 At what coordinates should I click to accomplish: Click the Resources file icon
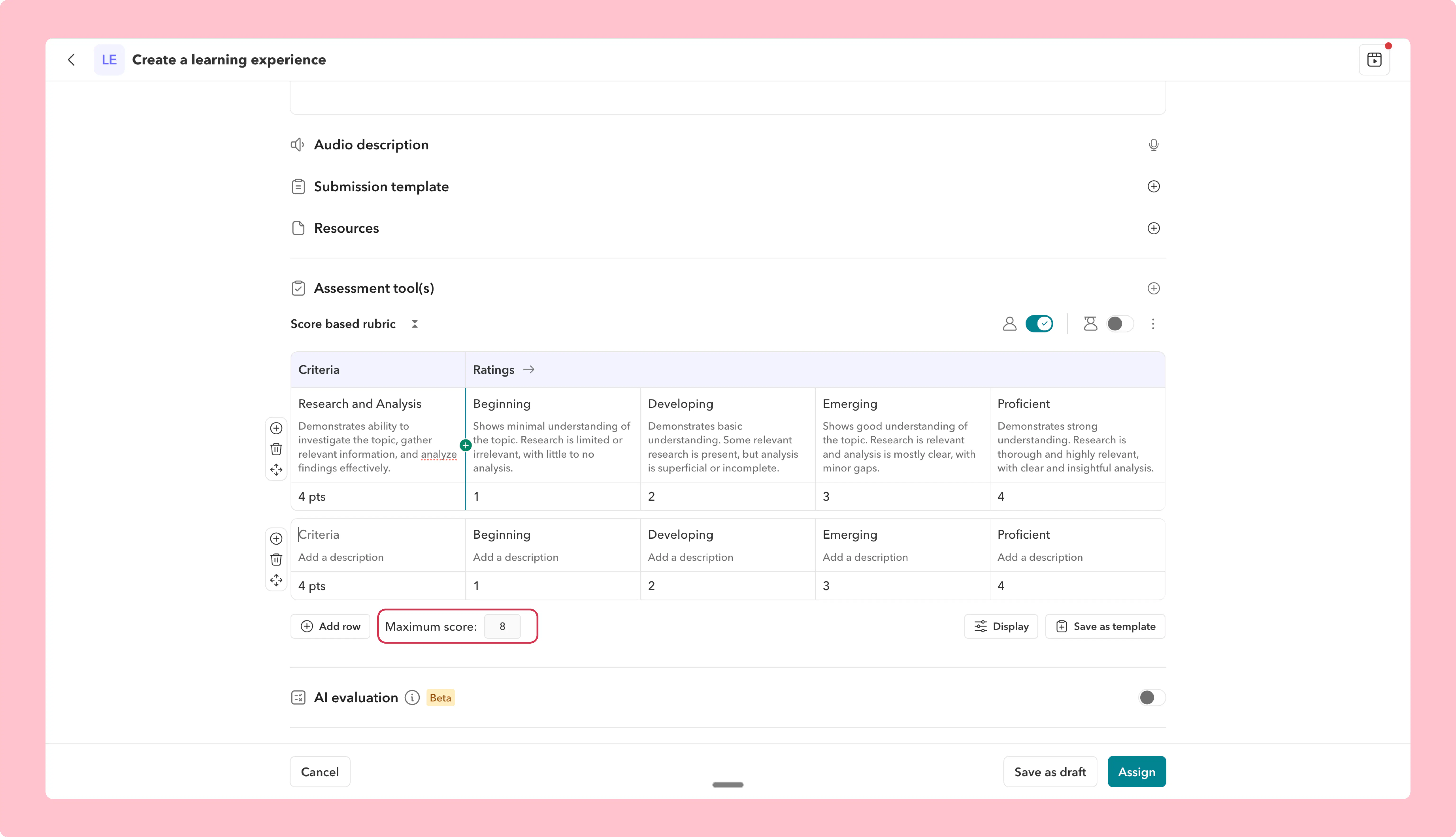(298, 228)
